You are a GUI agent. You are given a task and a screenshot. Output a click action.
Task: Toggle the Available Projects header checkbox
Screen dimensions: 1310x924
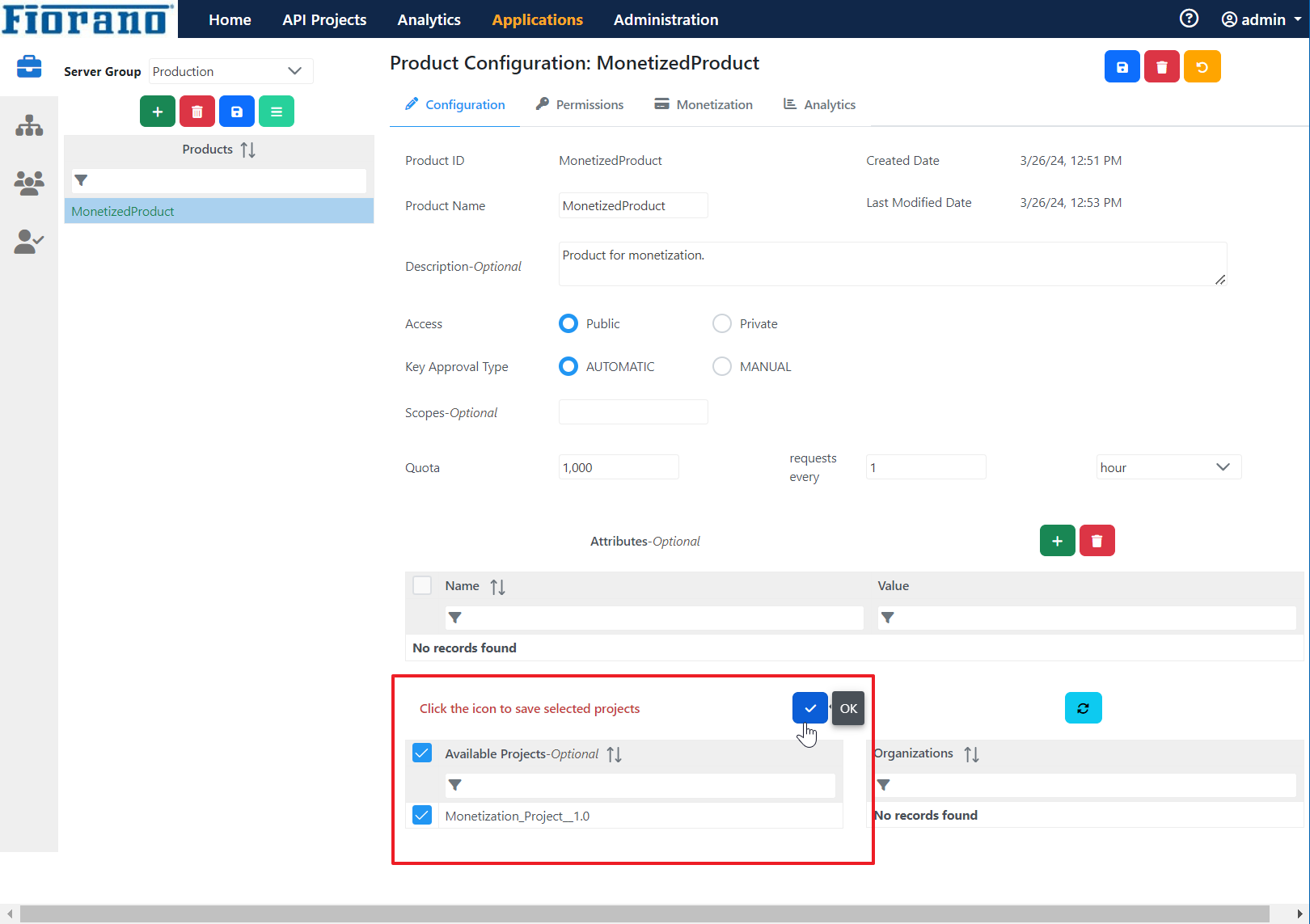[422, 753]
